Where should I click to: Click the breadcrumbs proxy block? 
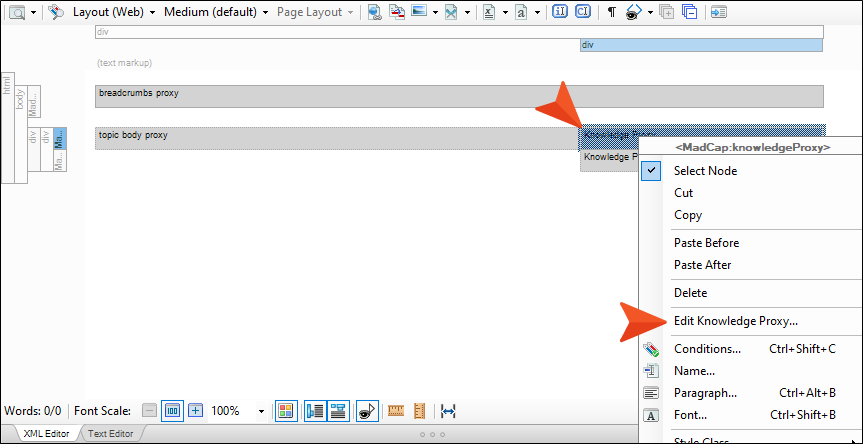coord(459,96)
